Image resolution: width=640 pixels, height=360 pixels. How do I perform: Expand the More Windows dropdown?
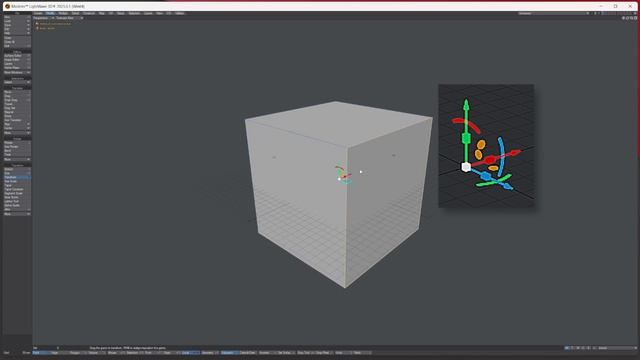[17, 72]
